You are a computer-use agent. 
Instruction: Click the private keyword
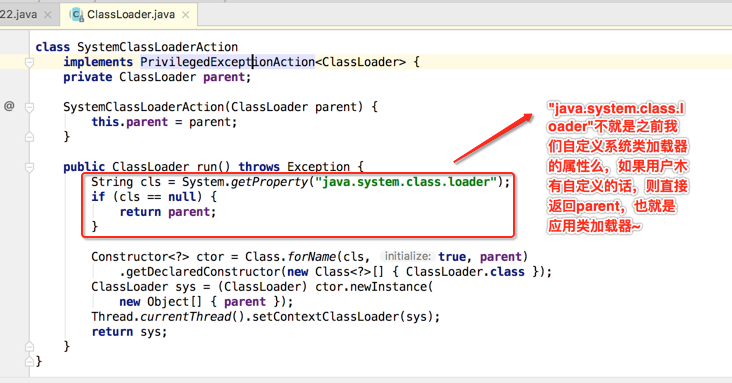point(88,77)
